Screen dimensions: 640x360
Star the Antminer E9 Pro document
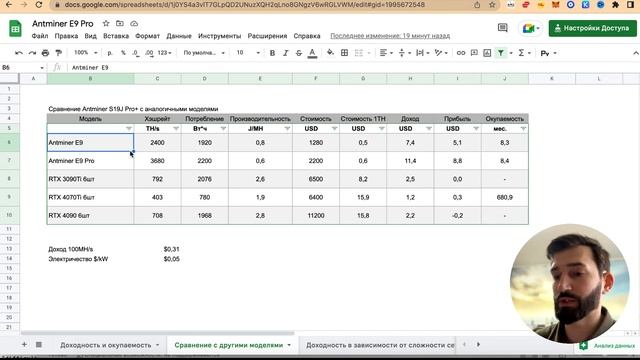[106, 24]
